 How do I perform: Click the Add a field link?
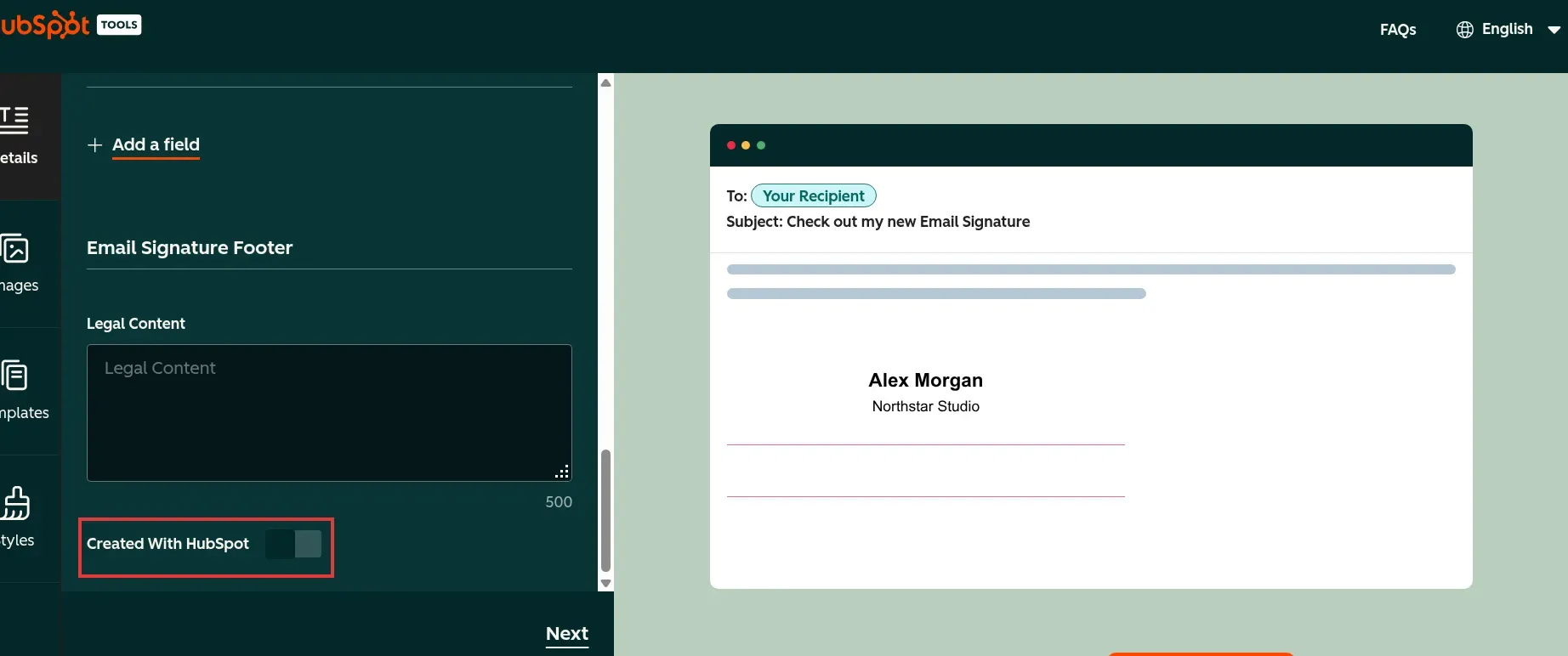tap(156, 145)
